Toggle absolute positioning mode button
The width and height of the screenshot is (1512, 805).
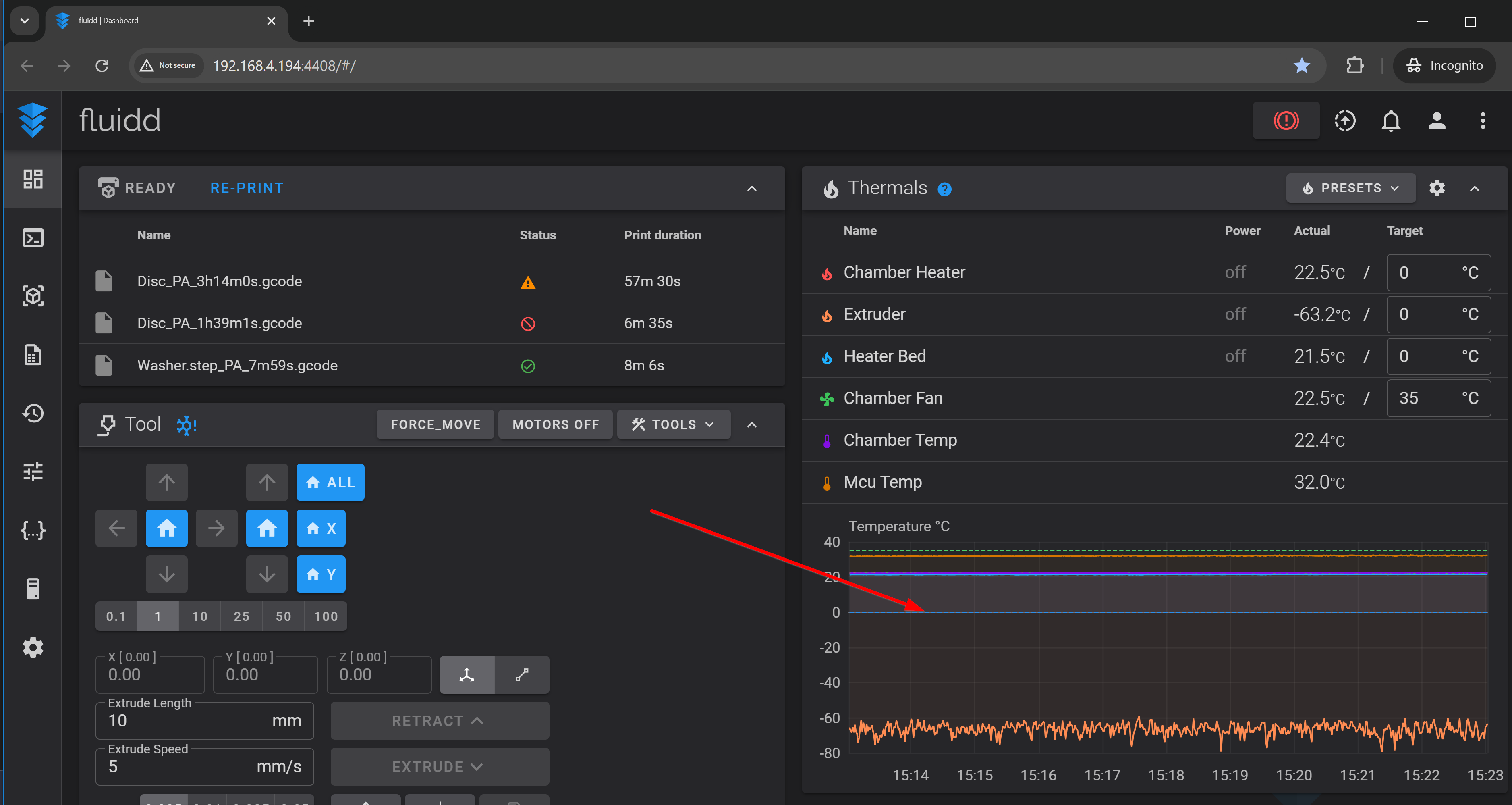[x=467, y=675]
